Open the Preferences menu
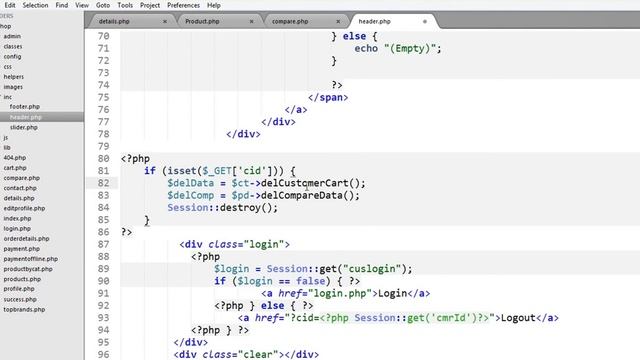640x360 pixels. coord(183,5)
